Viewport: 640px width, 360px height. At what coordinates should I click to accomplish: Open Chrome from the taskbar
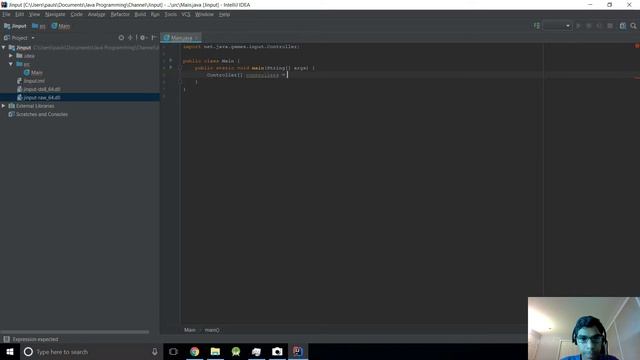coord(195,352)
